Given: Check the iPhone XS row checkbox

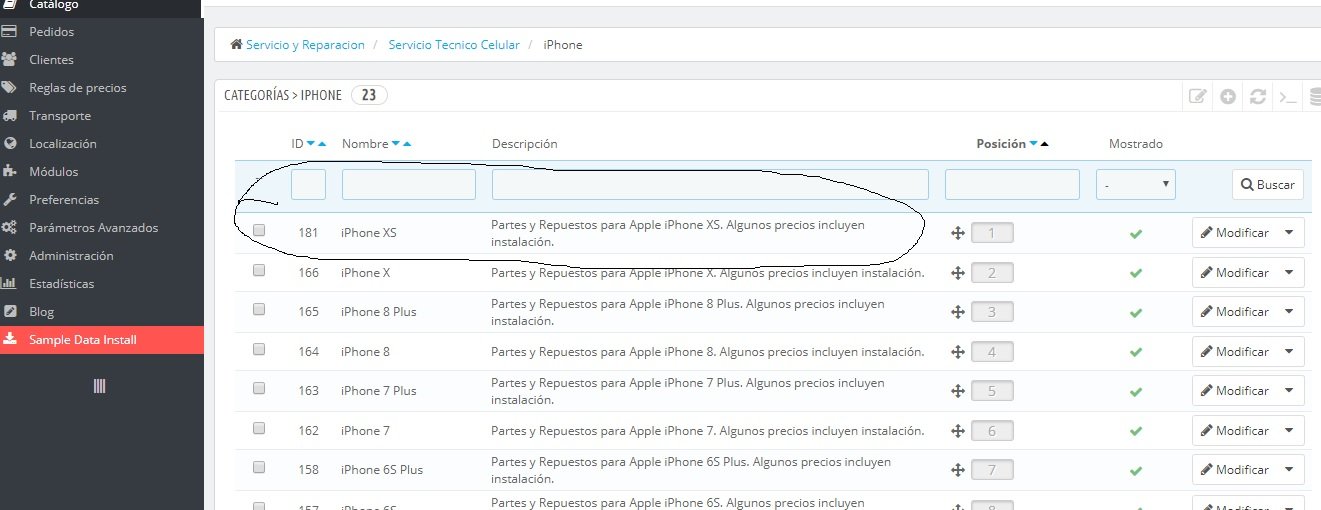Looking at the screenshot, I should 259,230.
